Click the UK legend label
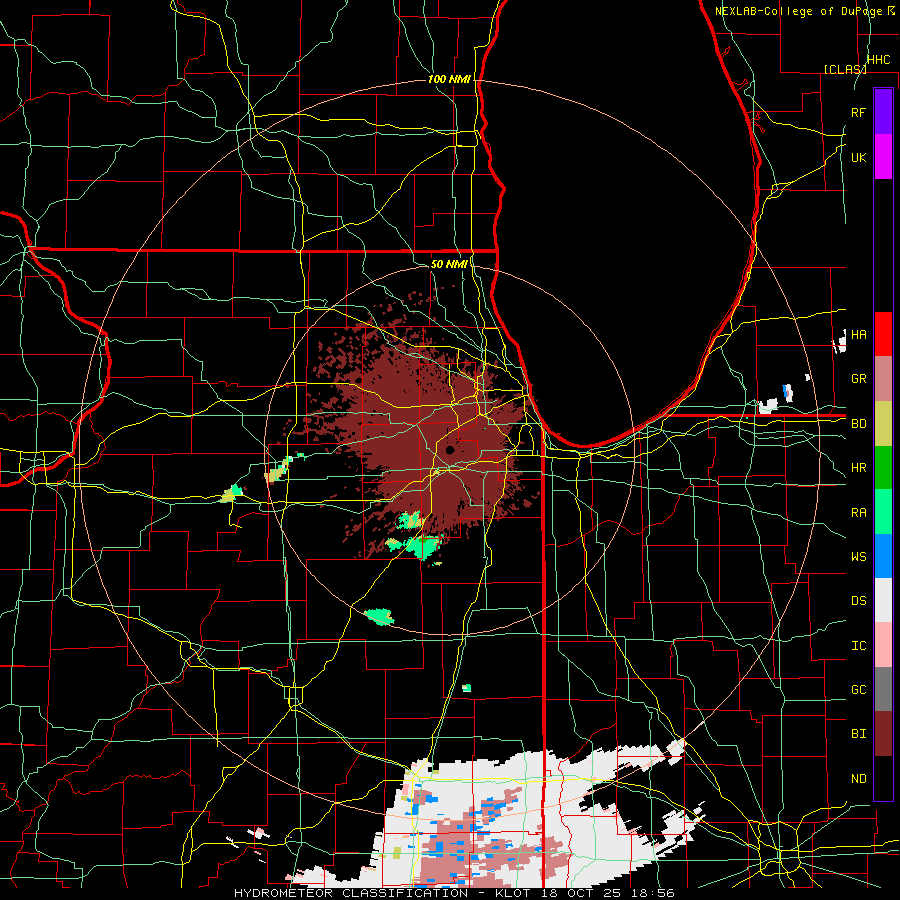900x900 pixels. [858, 157]
